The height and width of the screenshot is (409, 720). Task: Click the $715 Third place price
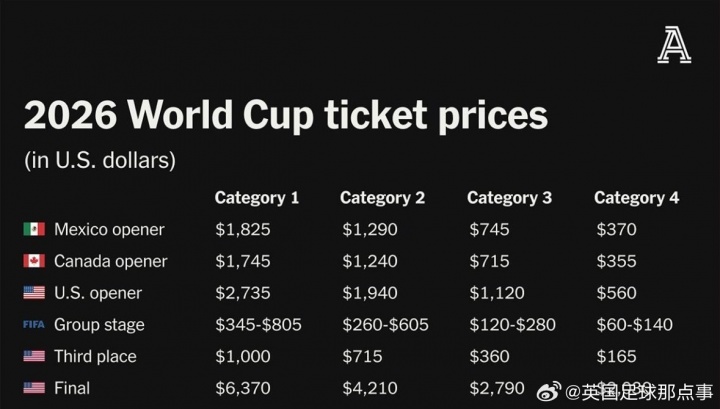[362, 356]
